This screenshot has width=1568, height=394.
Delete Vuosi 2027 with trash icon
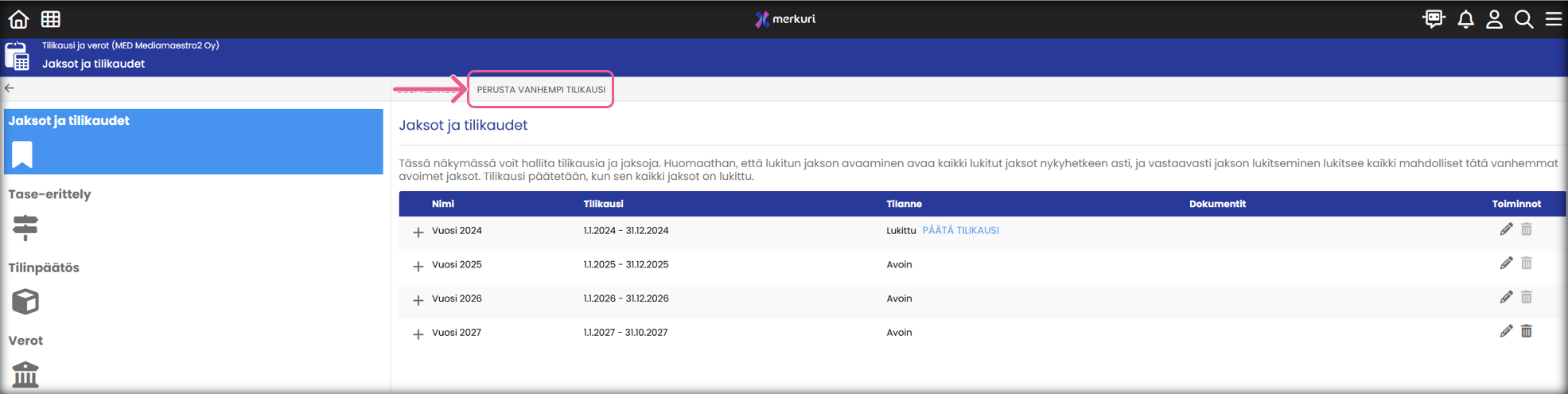[x=1526, y=331]
